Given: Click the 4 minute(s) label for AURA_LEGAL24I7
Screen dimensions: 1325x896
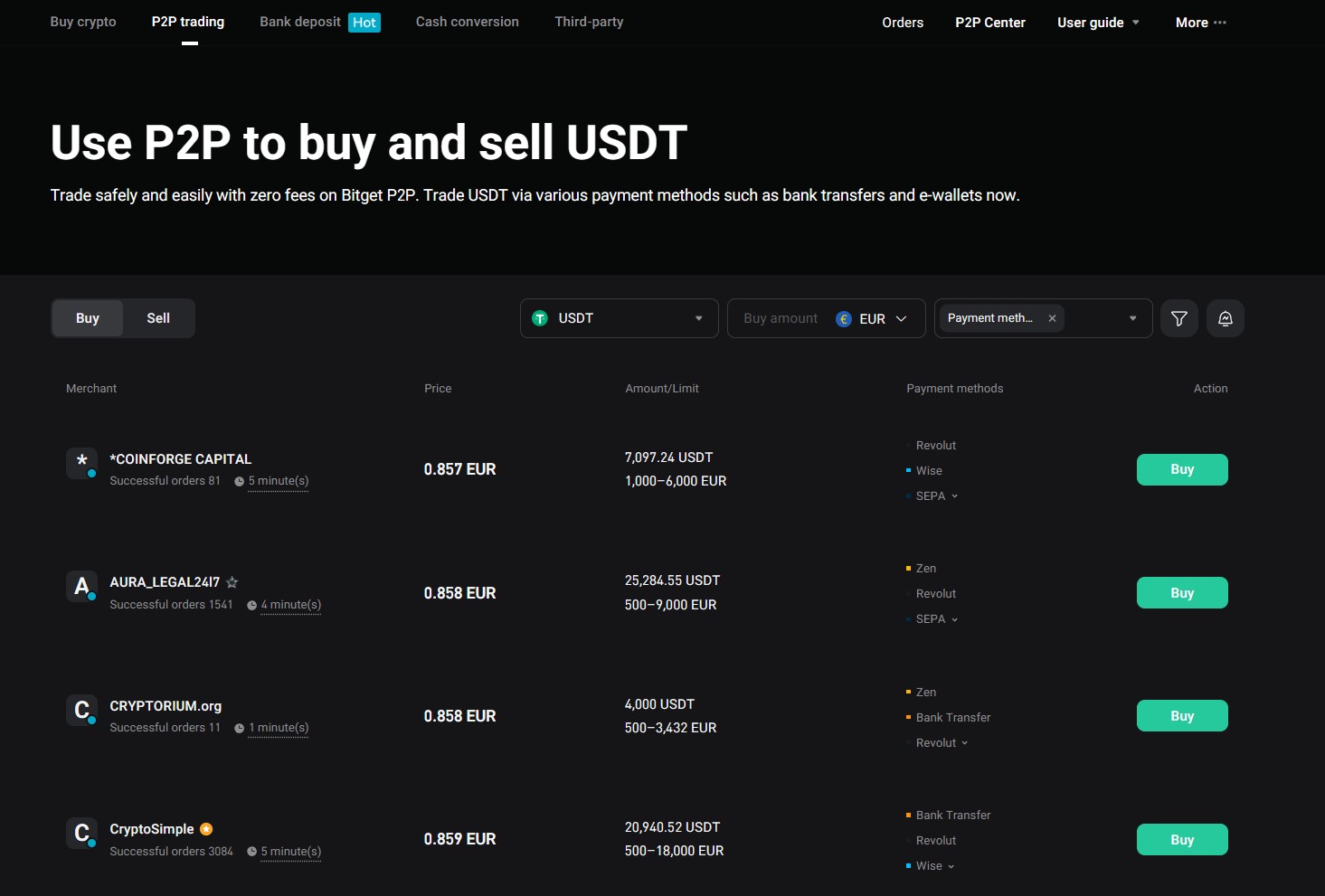Looking at the screenshot, I should (291, 605).
